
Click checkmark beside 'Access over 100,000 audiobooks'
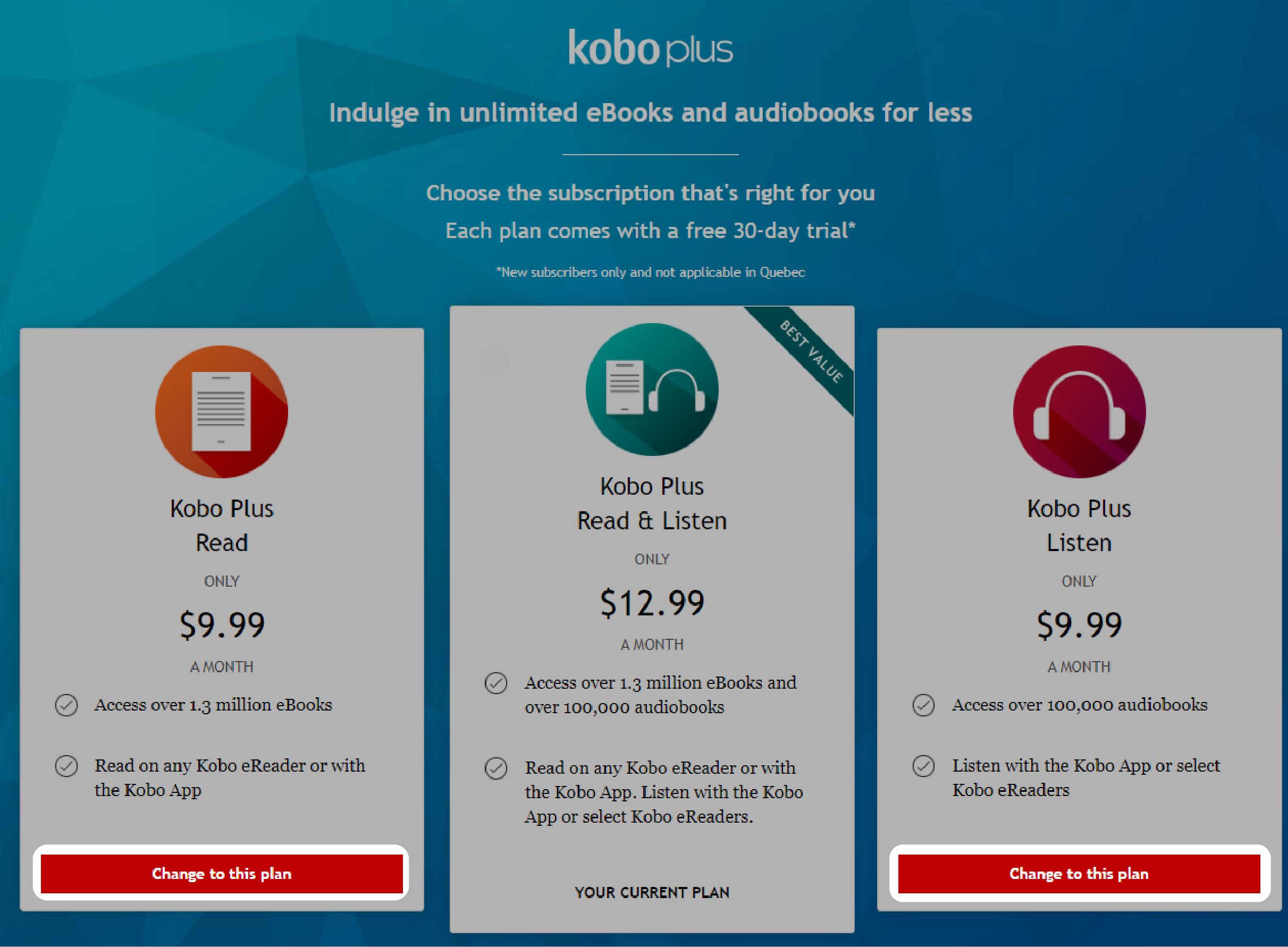point(923,705)
